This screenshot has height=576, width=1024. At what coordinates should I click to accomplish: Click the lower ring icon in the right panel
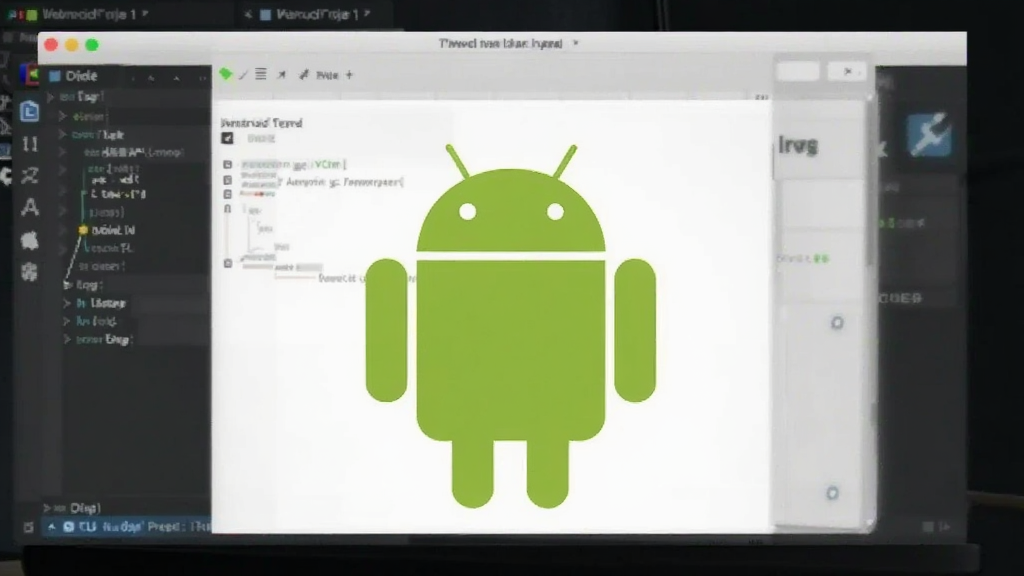(833, 493)
